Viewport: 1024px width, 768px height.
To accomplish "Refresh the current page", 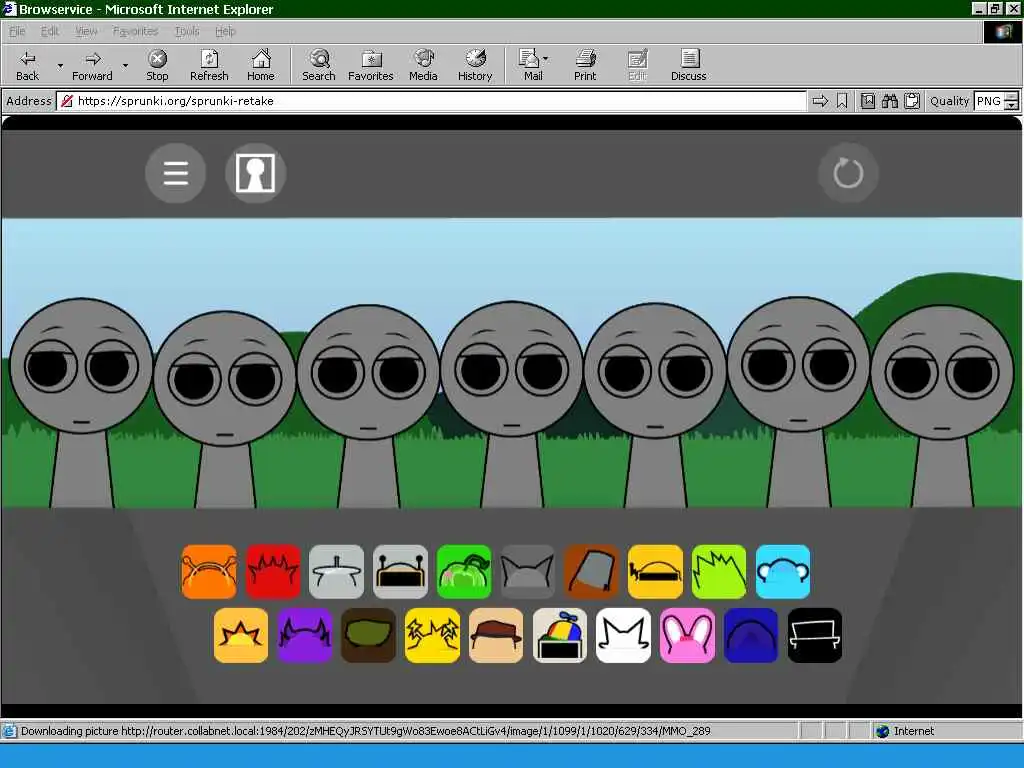I will [209, 65].
